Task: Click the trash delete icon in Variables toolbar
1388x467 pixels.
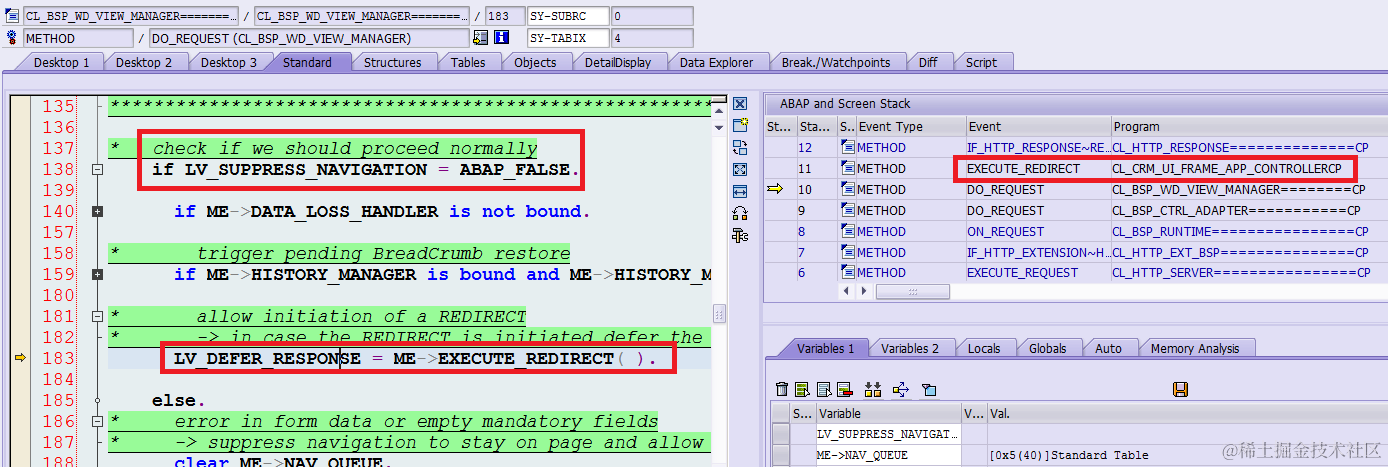Action: point(783,389)
